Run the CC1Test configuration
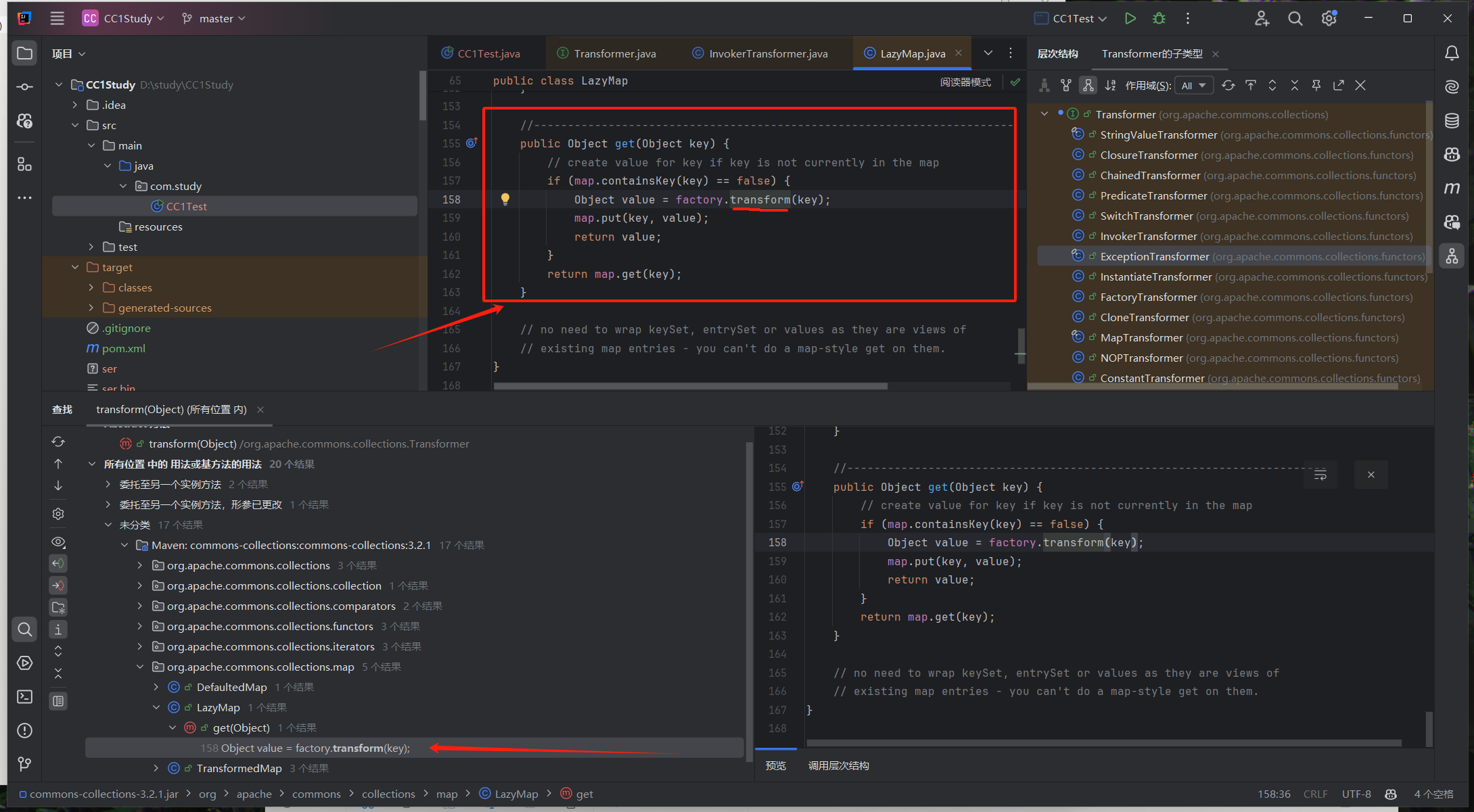The image size is (1474, 812). 1130,18
